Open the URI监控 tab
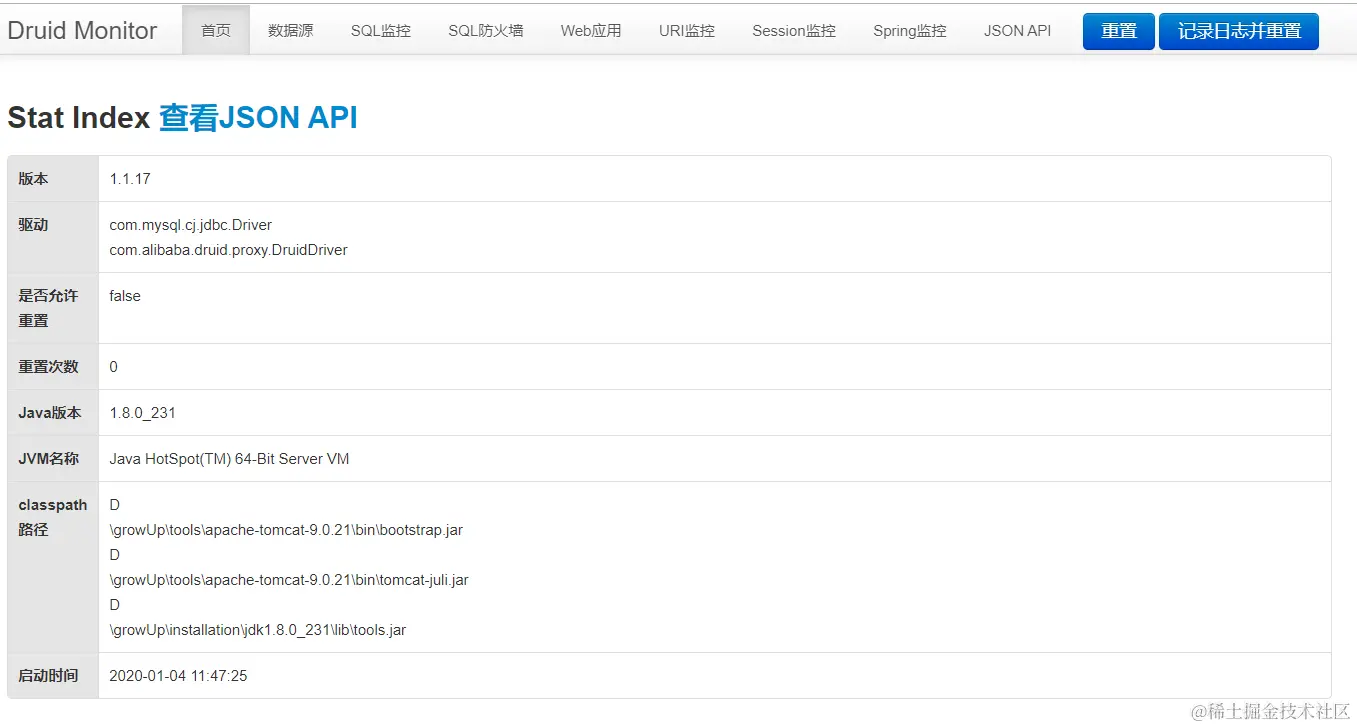The height and width of the screenshot is (728, 1357). tap(687, 31)
